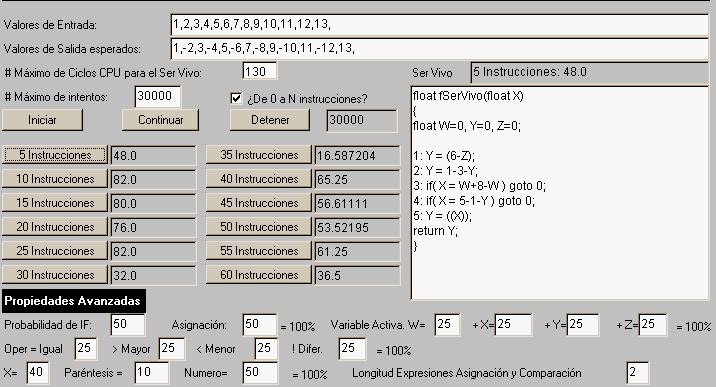Edit the Numero= field
The image size is (716, 387).
pyautogui.click(x=260, y=373)
